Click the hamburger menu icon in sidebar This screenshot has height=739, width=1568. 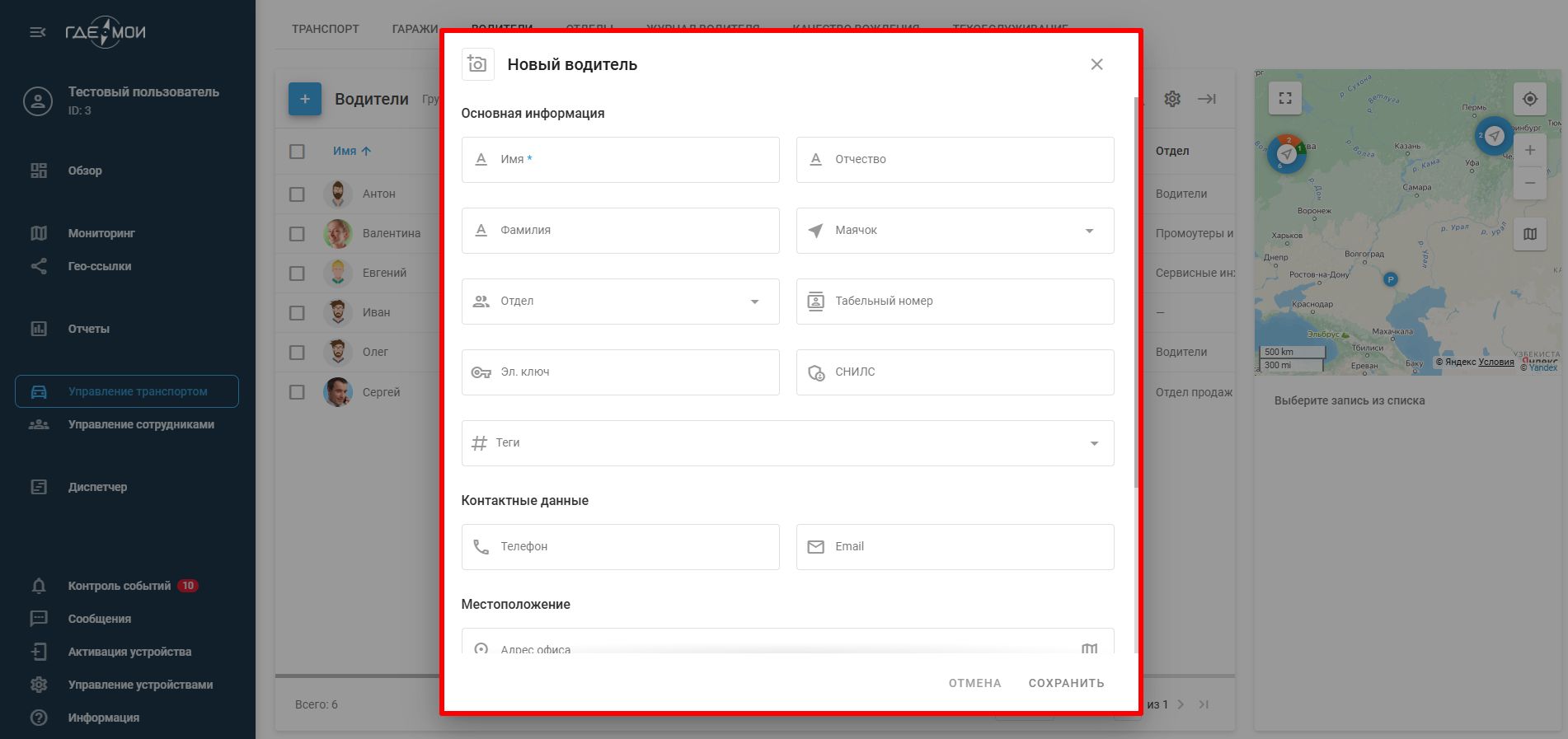tap(38, 32)
